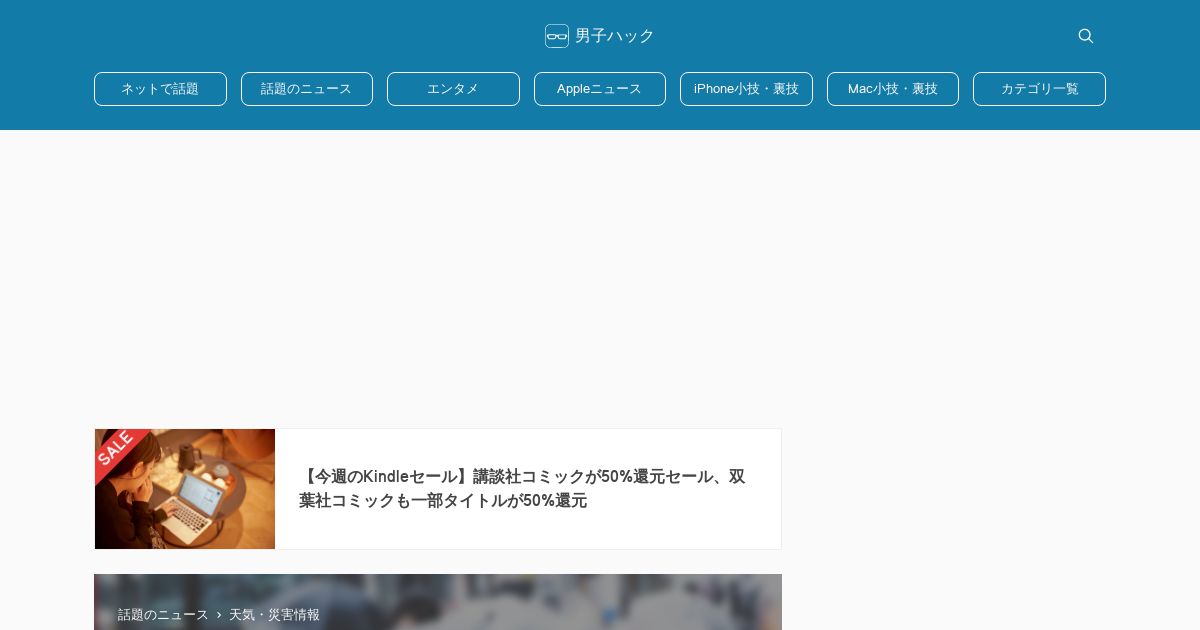Open Mac小技・裏技 category
This screenshot has height=630, width=1200.
(893, 89)
